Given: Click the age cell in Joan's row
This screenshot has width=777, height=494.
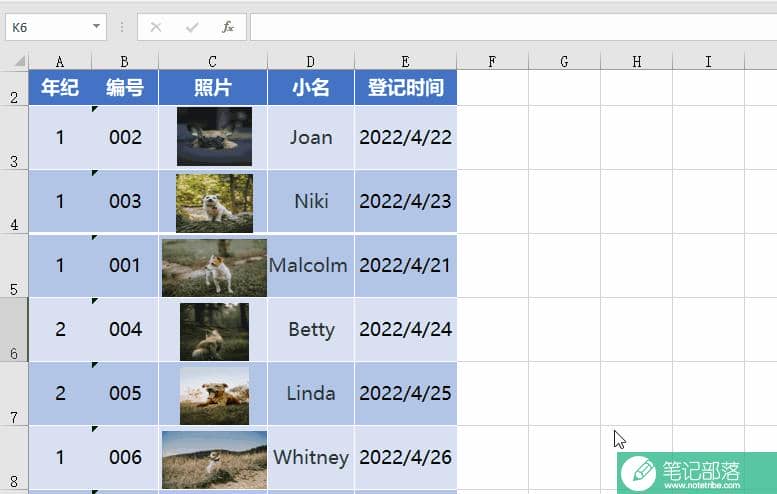Looking at the screenshot, I should click(x=60, y=138).
